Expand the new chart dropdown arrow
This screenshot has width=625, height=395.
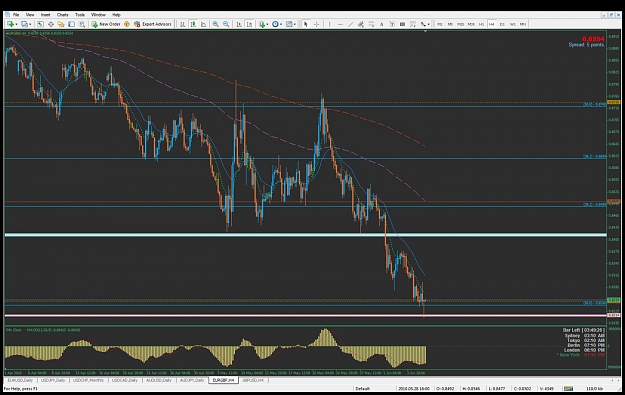[x=16, y=24]
